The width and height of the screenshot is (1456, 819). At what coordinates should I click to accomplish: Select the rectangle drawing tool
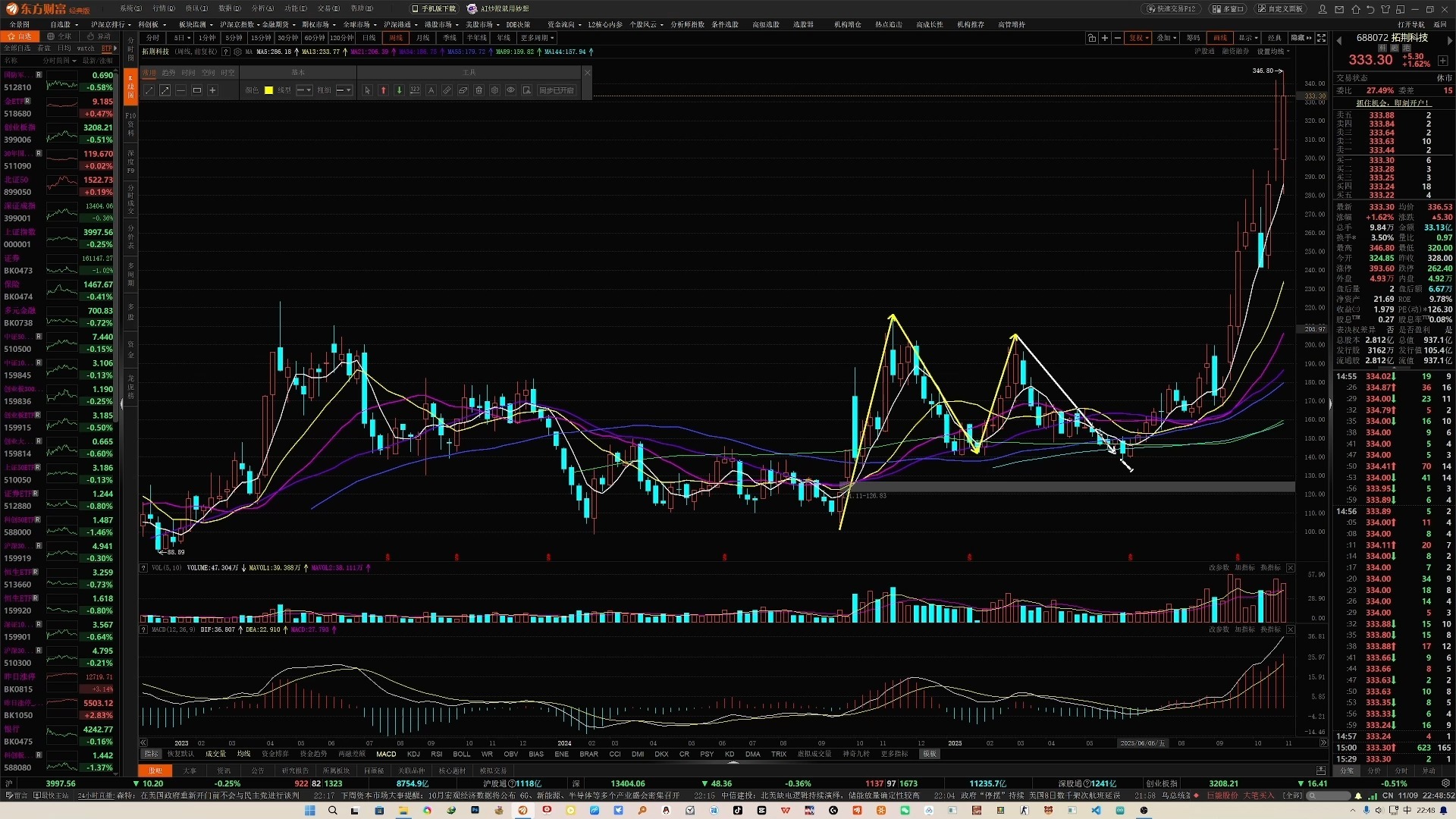coord(196,90)
